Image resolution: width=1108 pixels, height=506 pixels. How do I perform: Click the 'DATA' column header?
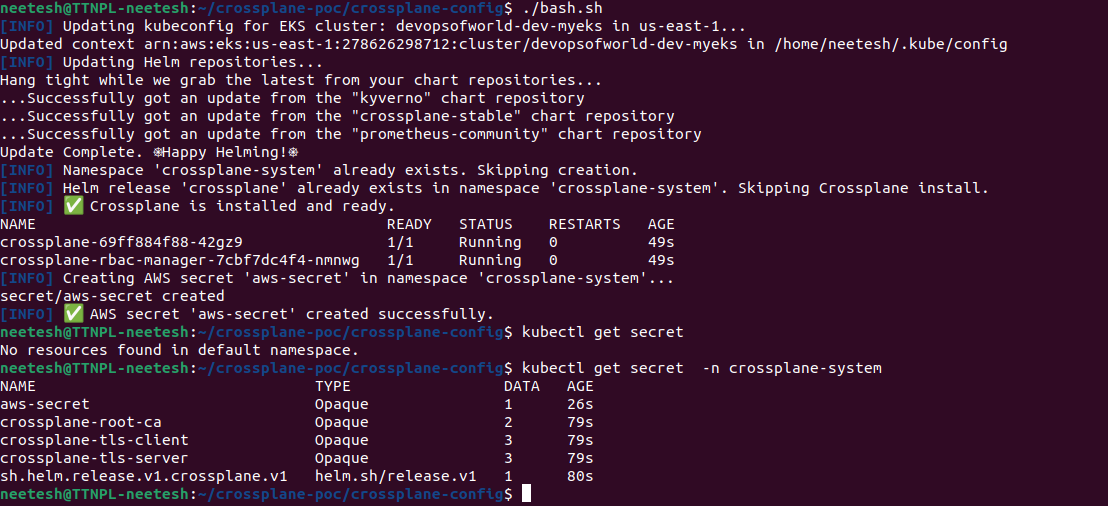(x=521, y=386)
